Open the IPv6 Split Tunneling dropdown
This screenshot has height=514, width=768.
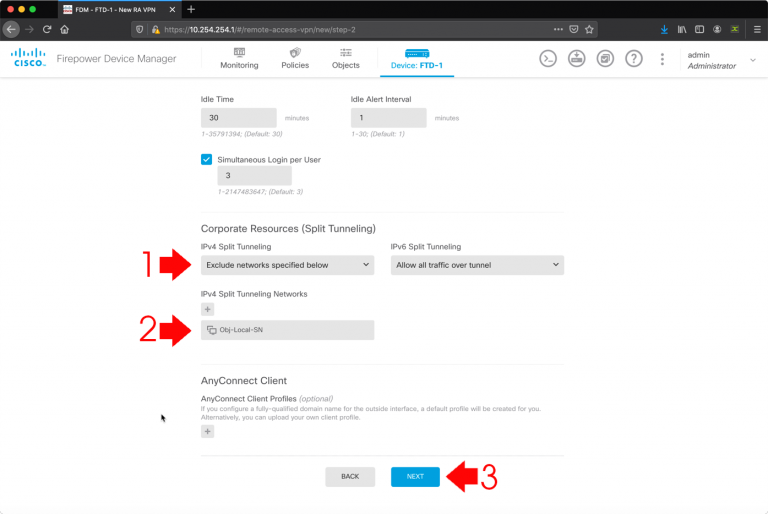tap(477, 265)
